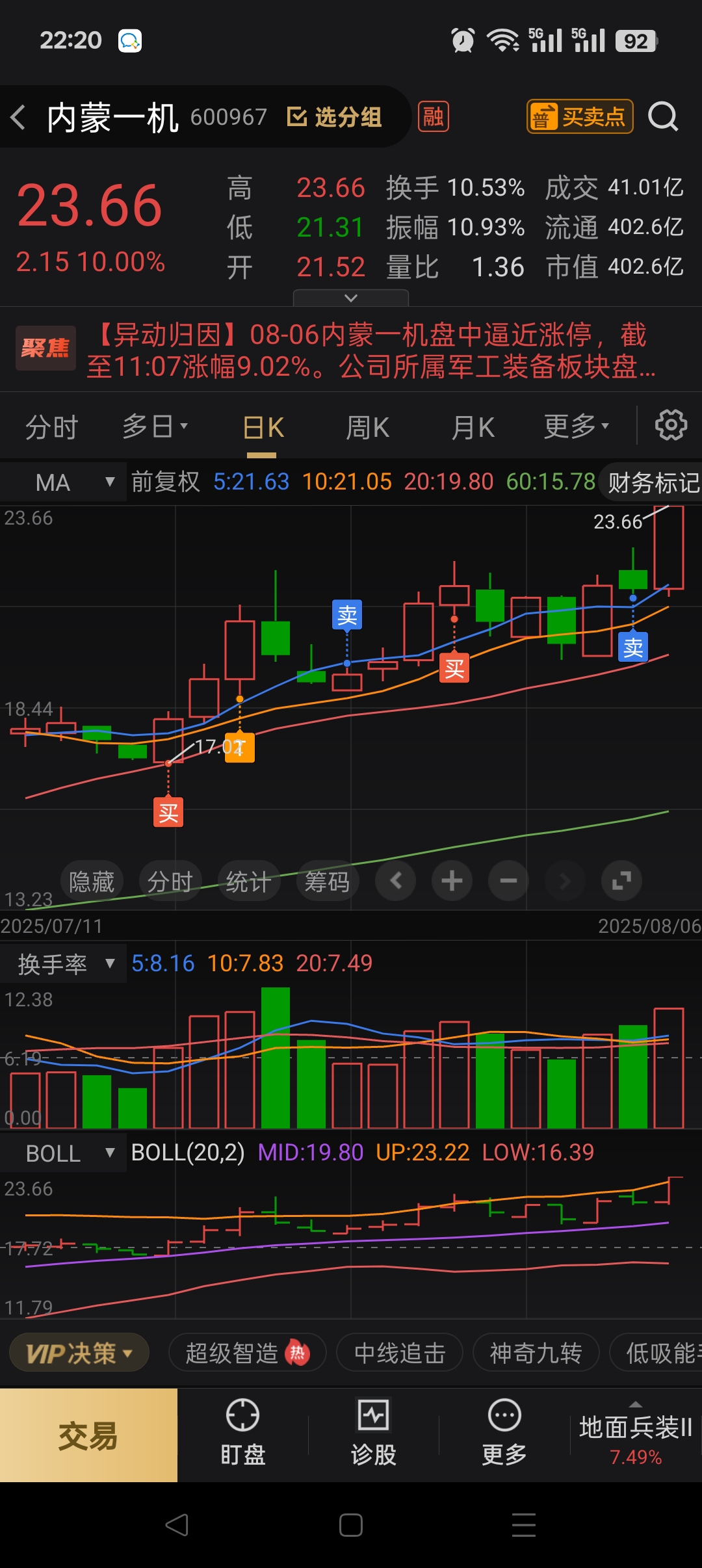Tap the 换手 10.53% value

coord(486,188)
